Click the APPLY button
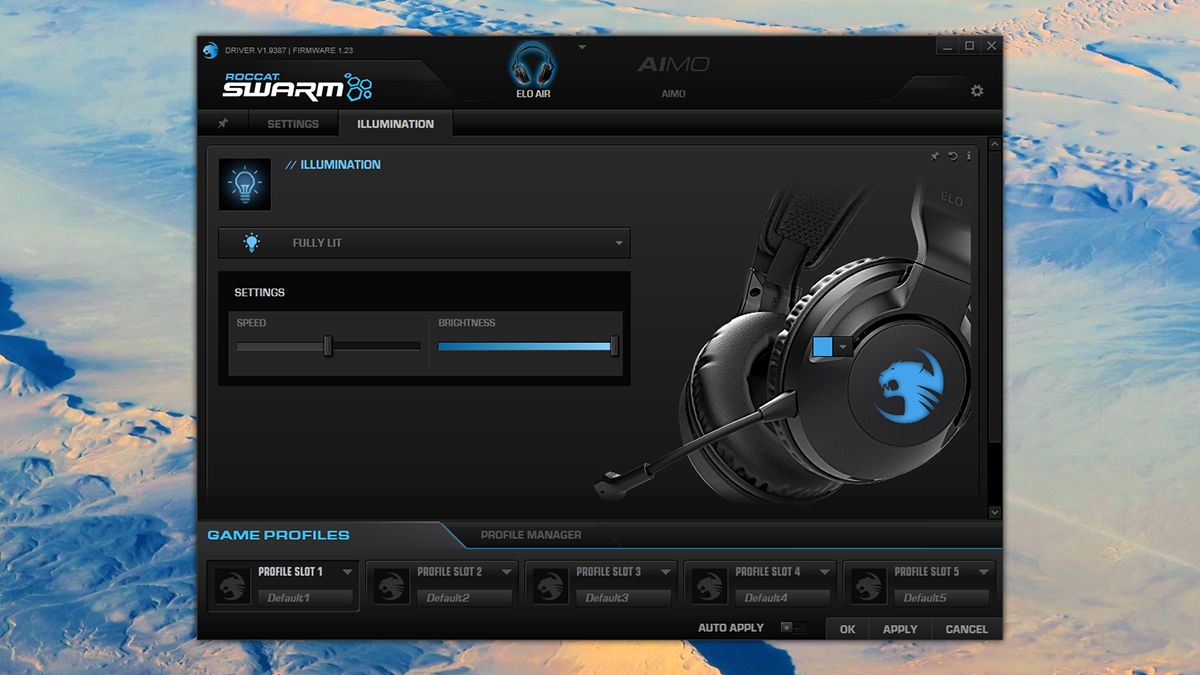The height and width of the screenshot is (675, 1200). coord(900,629)
